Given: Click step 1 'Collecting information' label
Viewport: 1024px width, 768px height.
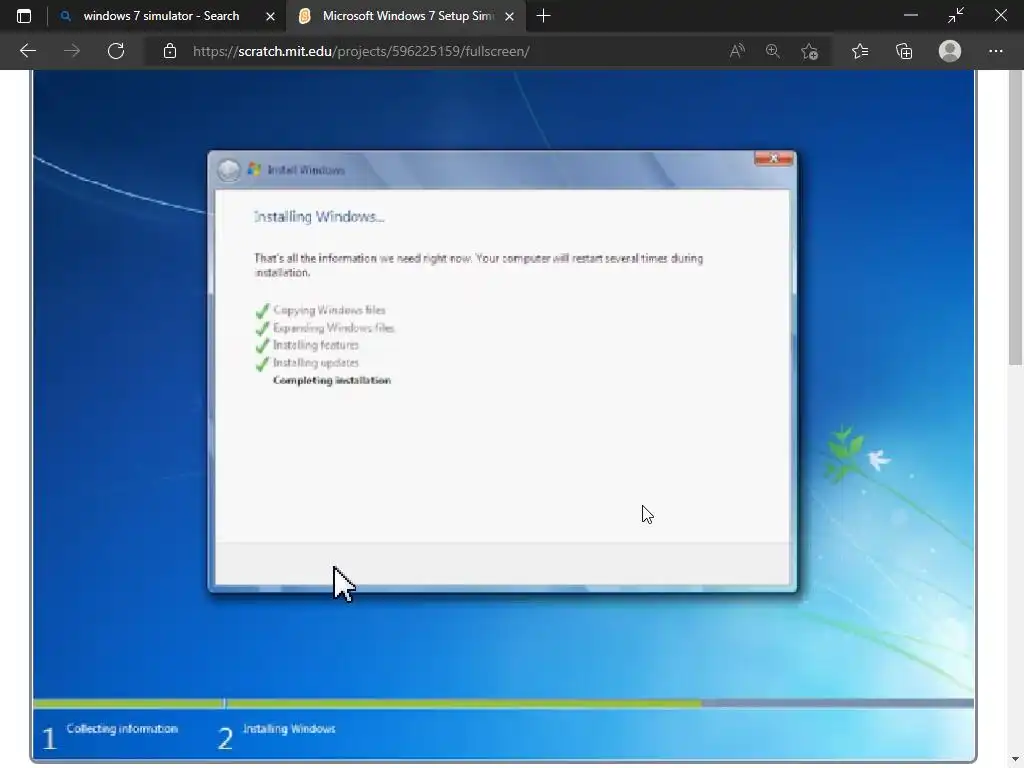Looking at the screenshot, I should pyautogui.click(x=122, y=729).
